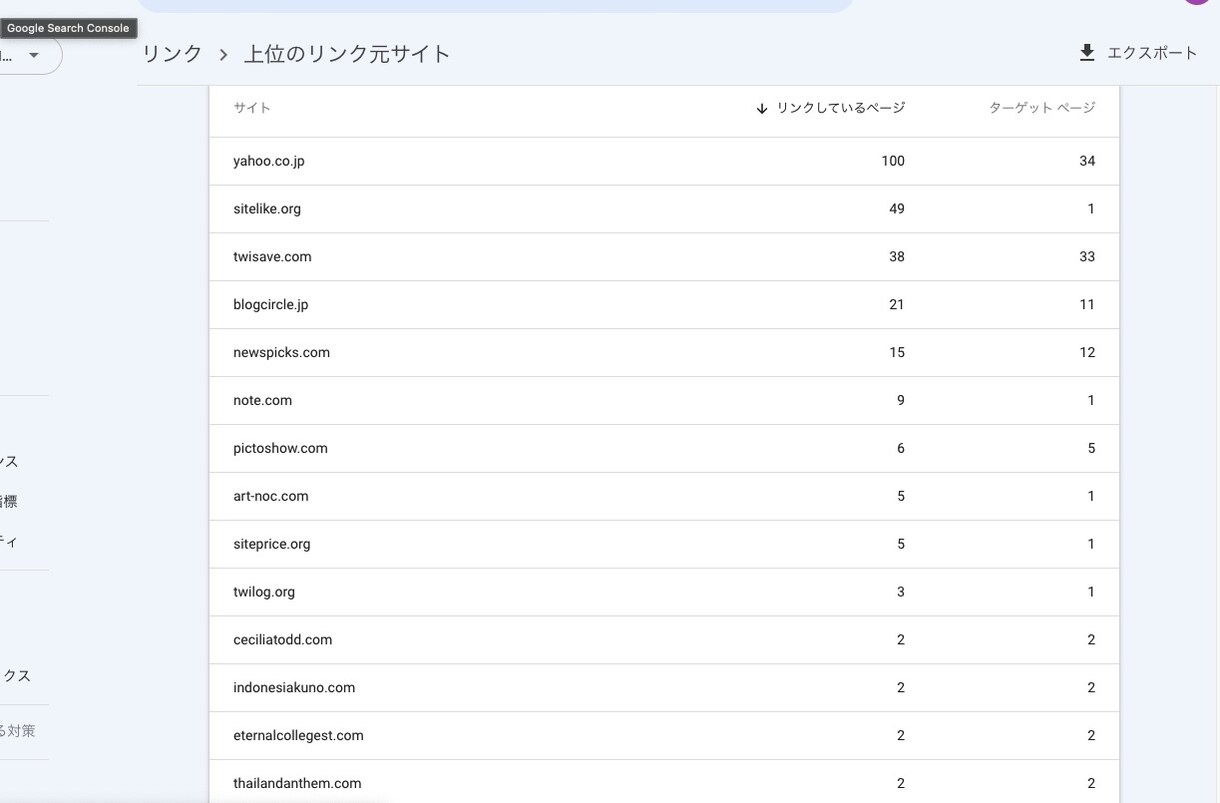Click the リンクしているページ column header
This screenshot has width=1220, height=803.
pos(840,108)
